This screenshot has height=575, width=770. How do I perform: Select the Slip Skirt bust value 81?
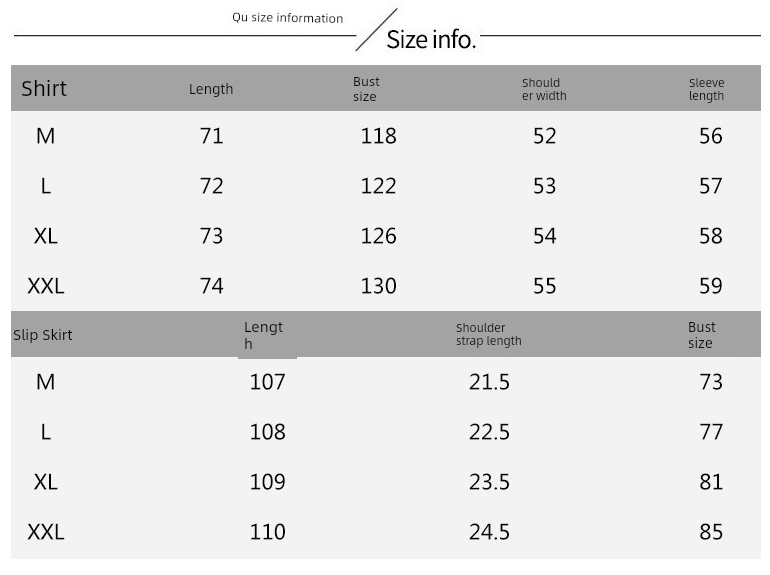[711, 482]
